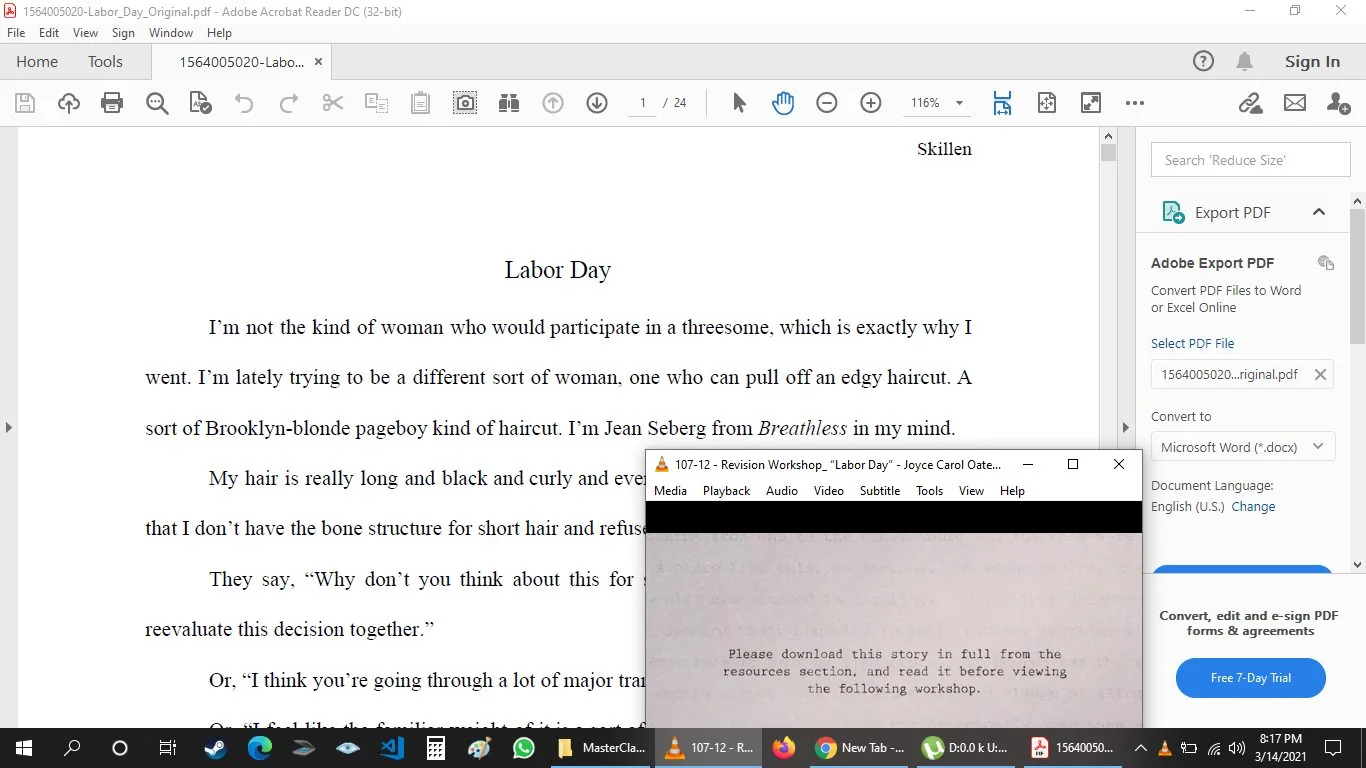Print the document using the printer icon
Image resolution: width=1366 pixels, height=768 pixels.
pos(112,103)
